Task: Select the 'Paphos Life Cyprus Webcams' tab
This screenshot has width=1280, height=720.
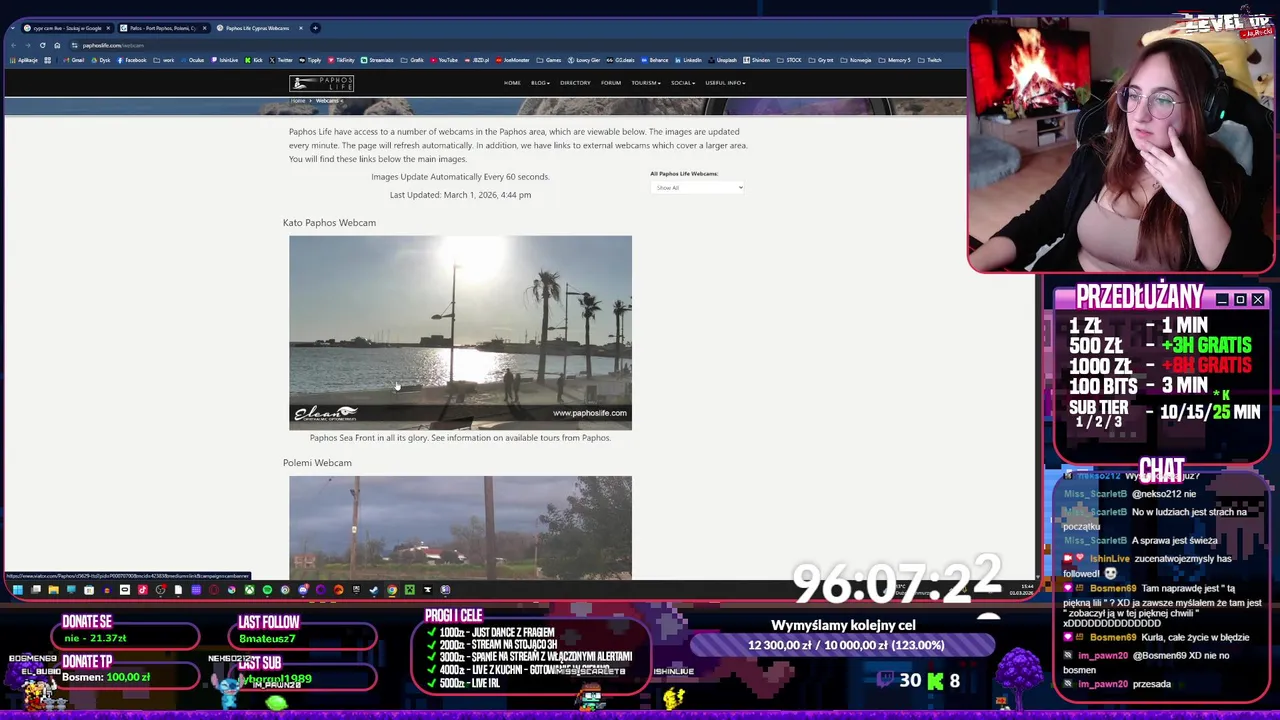Action: tap(258, 28)
